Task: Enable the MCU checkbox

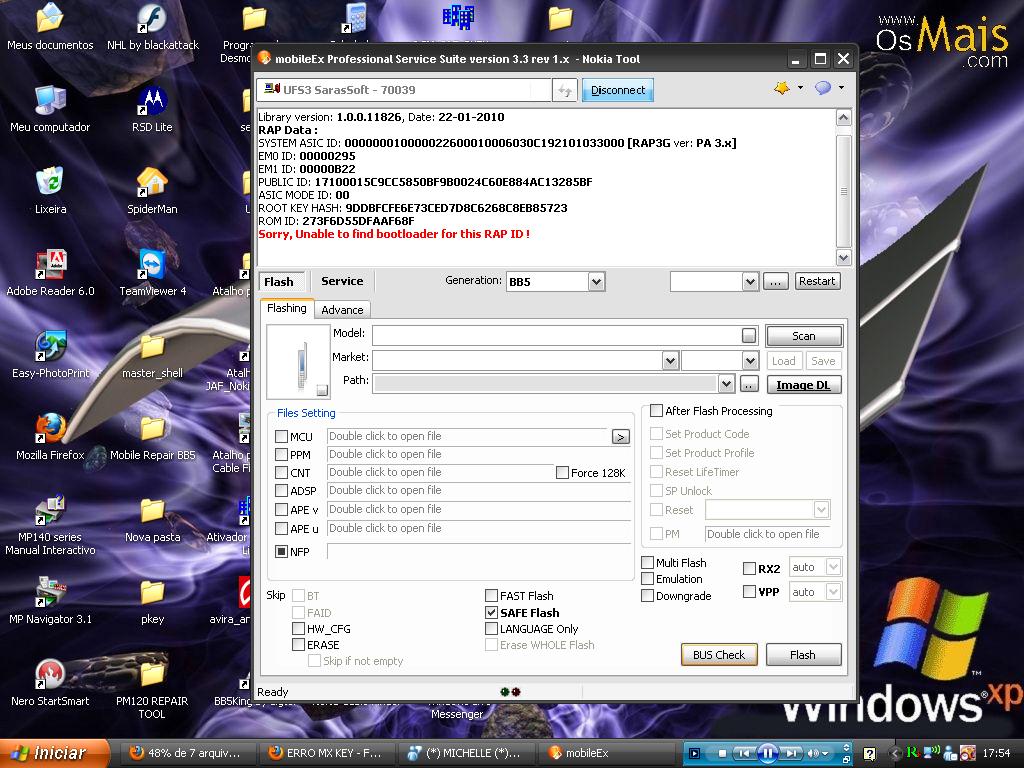Action: 281,436
